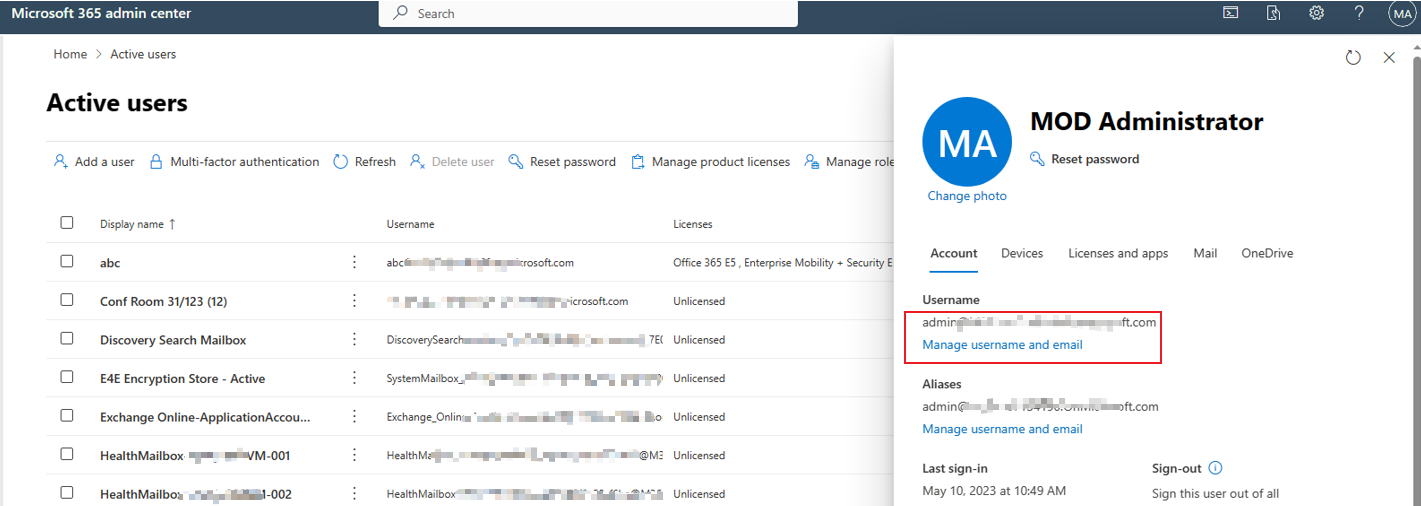
Task: Click Manage username and email under Username
Action: [x=1002, y=345]
